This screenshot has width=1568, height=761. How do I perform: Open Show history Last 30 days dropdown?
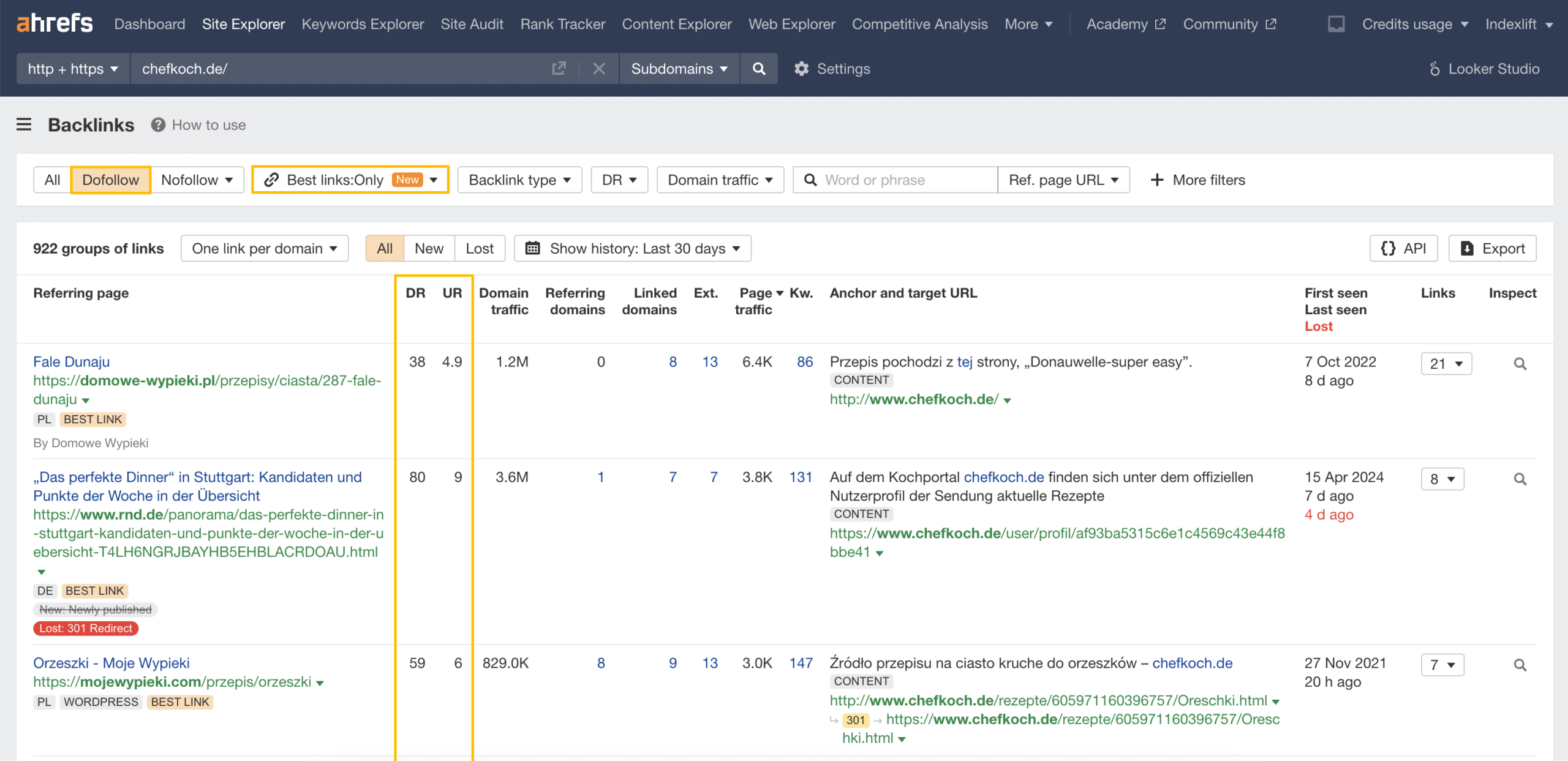(633, 248)
